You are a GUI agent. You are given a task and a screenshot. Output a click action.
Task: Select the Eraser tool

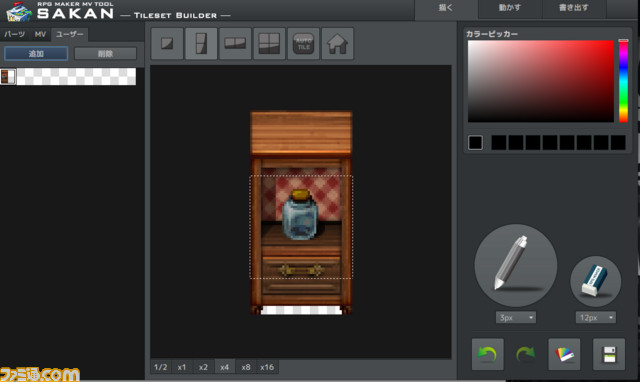(x=596, y=281)
